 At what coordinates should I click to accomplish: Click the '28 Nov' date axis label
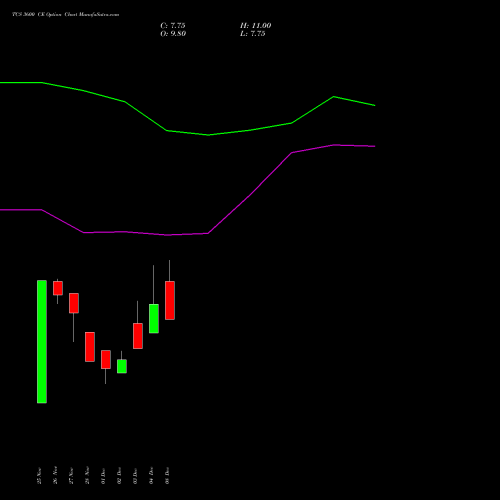(x=87, y=476)
